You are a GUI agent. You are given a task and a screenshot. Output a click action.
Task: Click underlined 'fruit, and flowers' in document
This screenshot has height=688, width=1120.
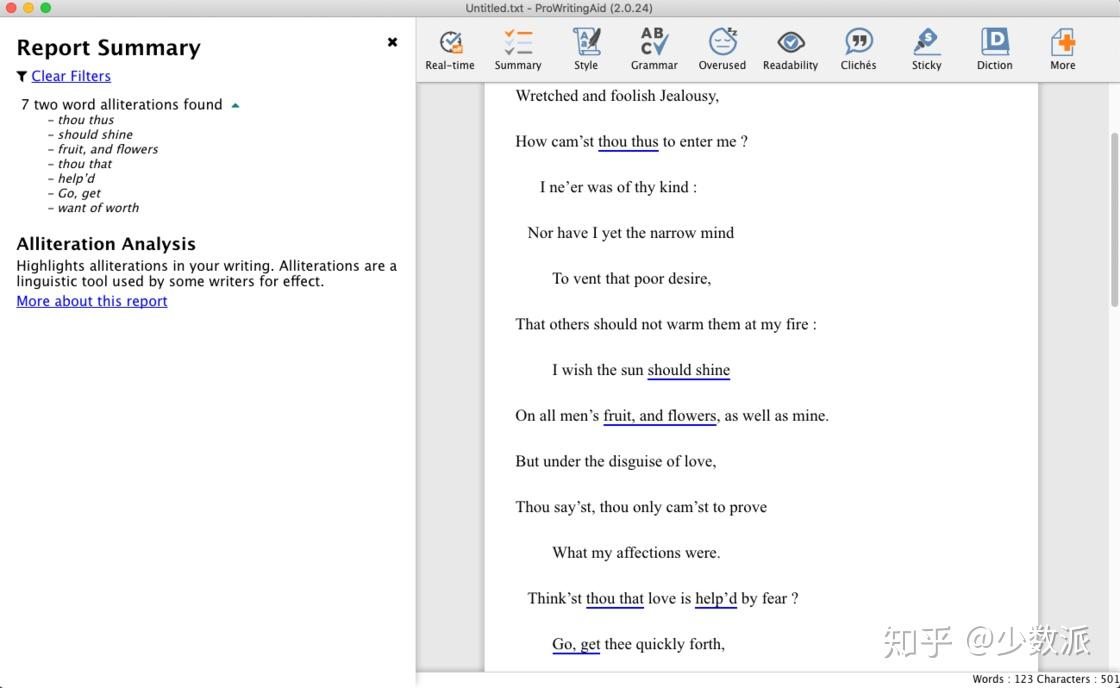[x=659, y=416]
